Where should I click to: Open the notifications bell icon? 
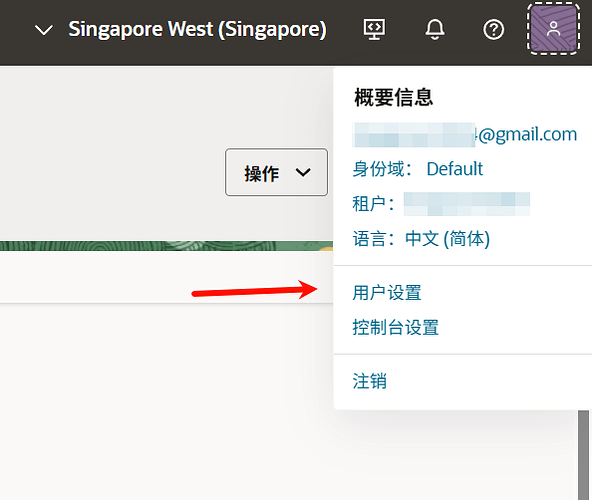click(x=435, y=29)
